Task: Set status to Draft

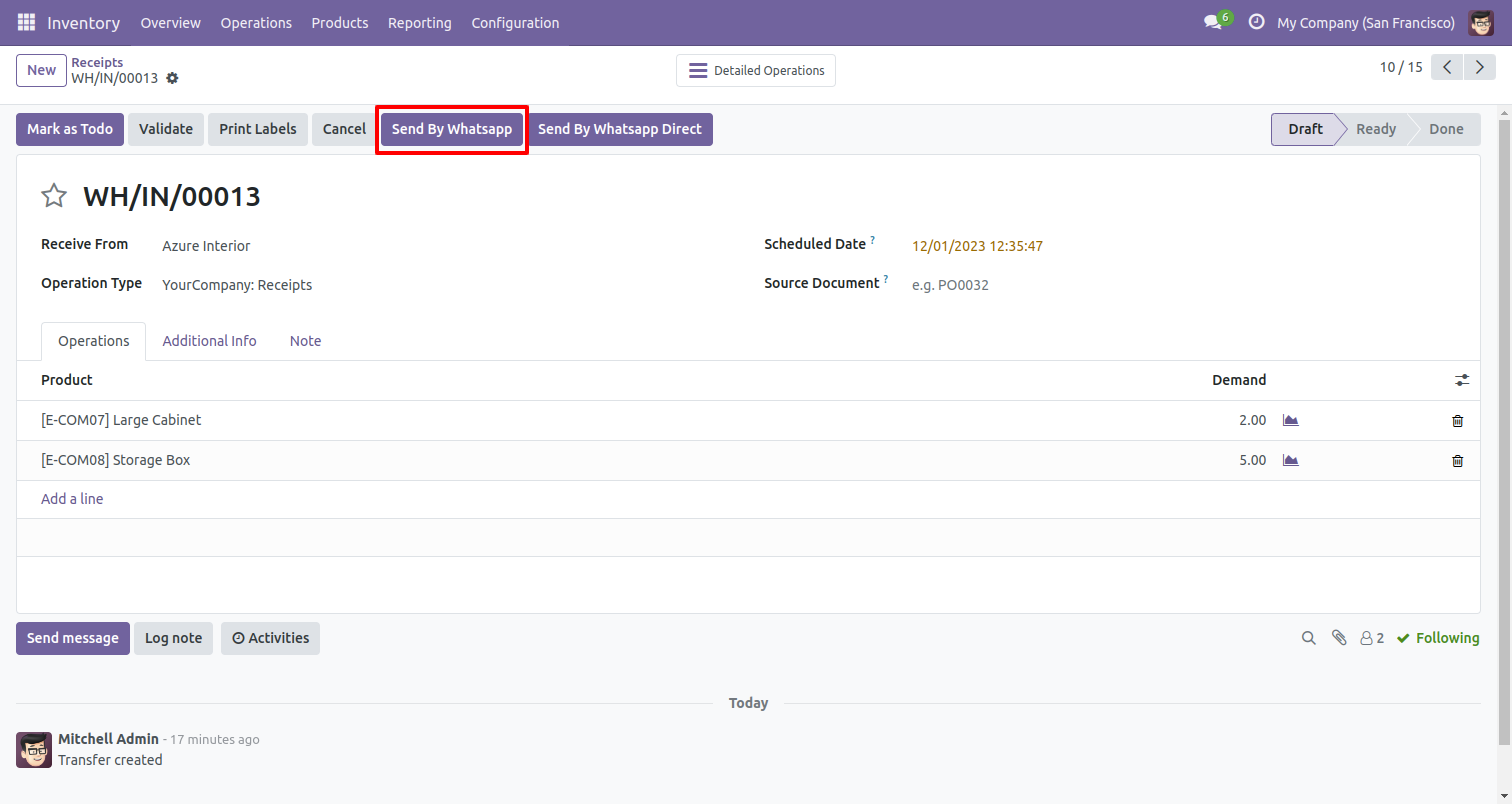Action: (x=1305, y=129)
